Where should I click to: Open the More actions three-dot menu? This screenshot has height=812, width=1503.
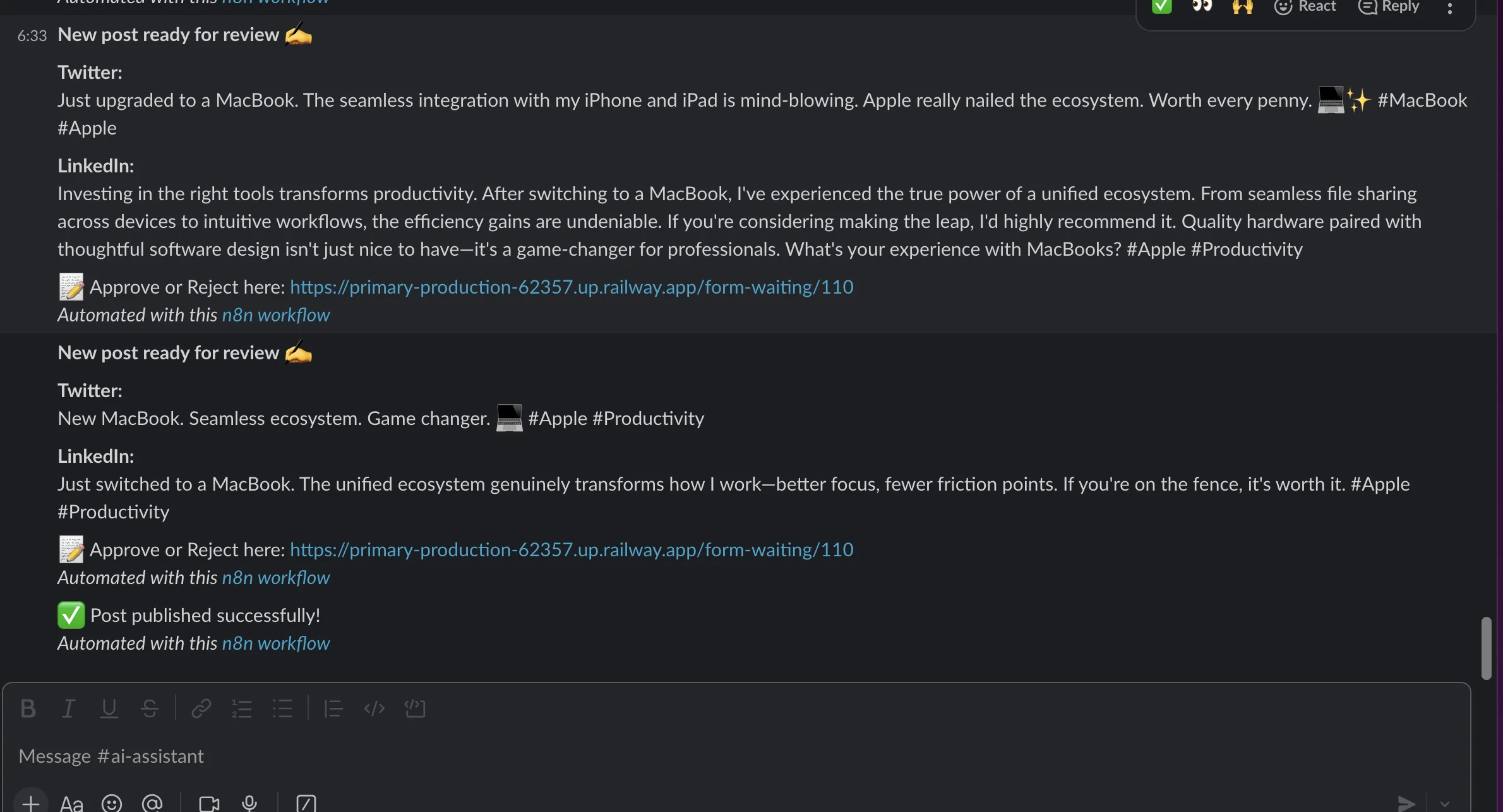[x=1449, y=8]
